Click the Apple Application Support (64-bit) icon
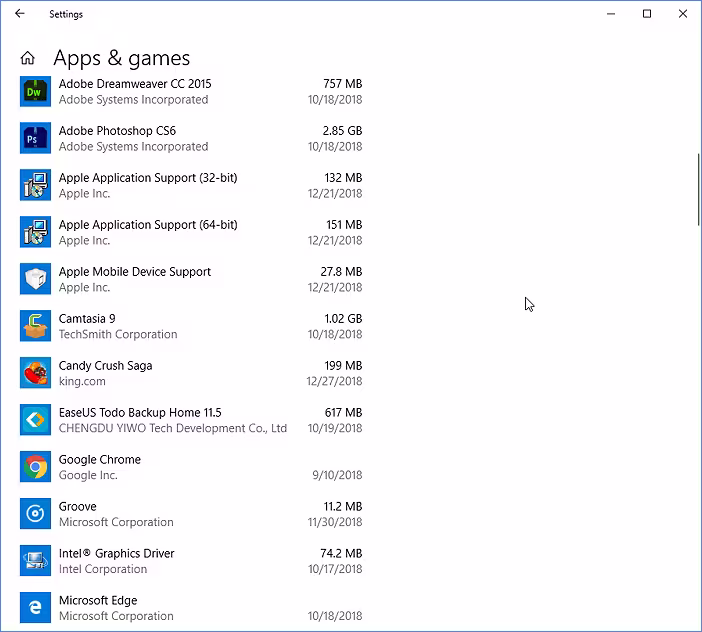 (35, 232)
